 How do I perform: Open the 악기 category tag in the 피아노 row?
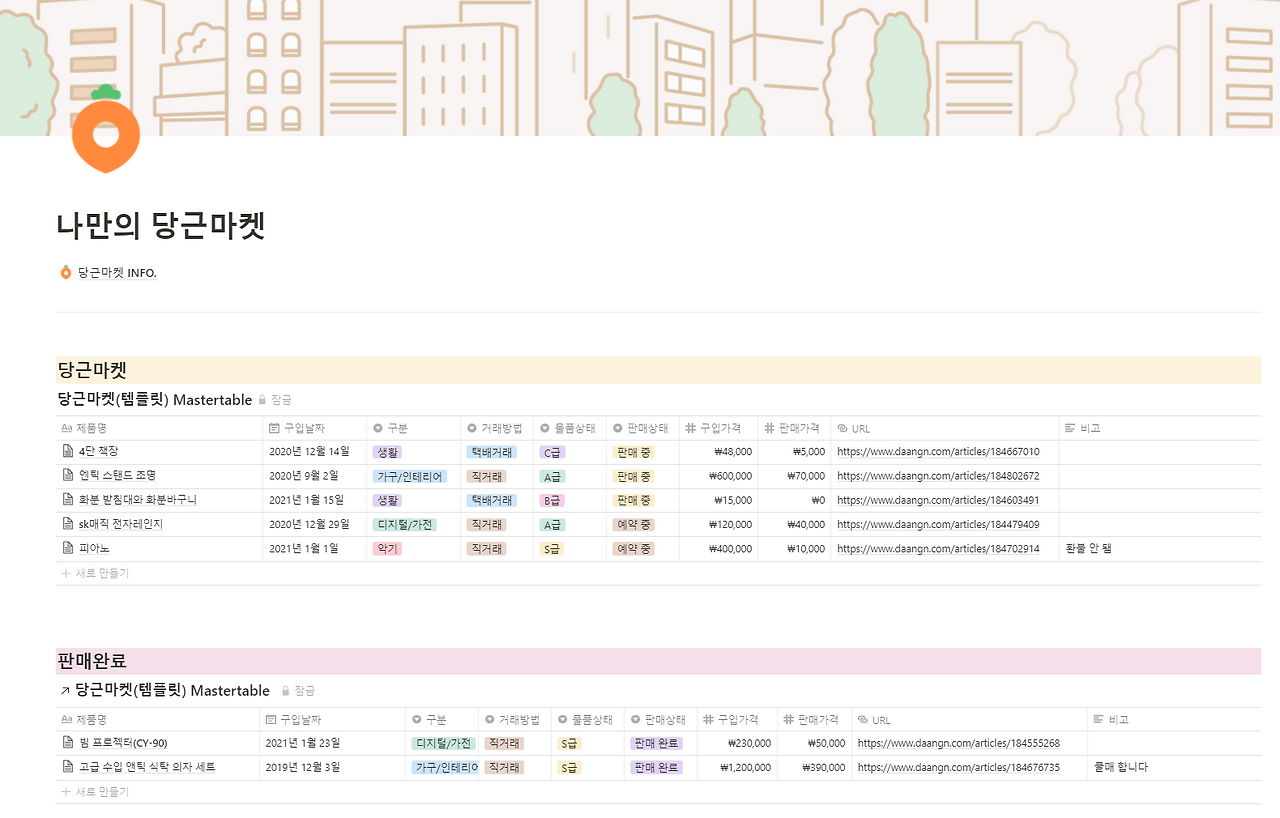pyautogui.click(x=385, y=548)
